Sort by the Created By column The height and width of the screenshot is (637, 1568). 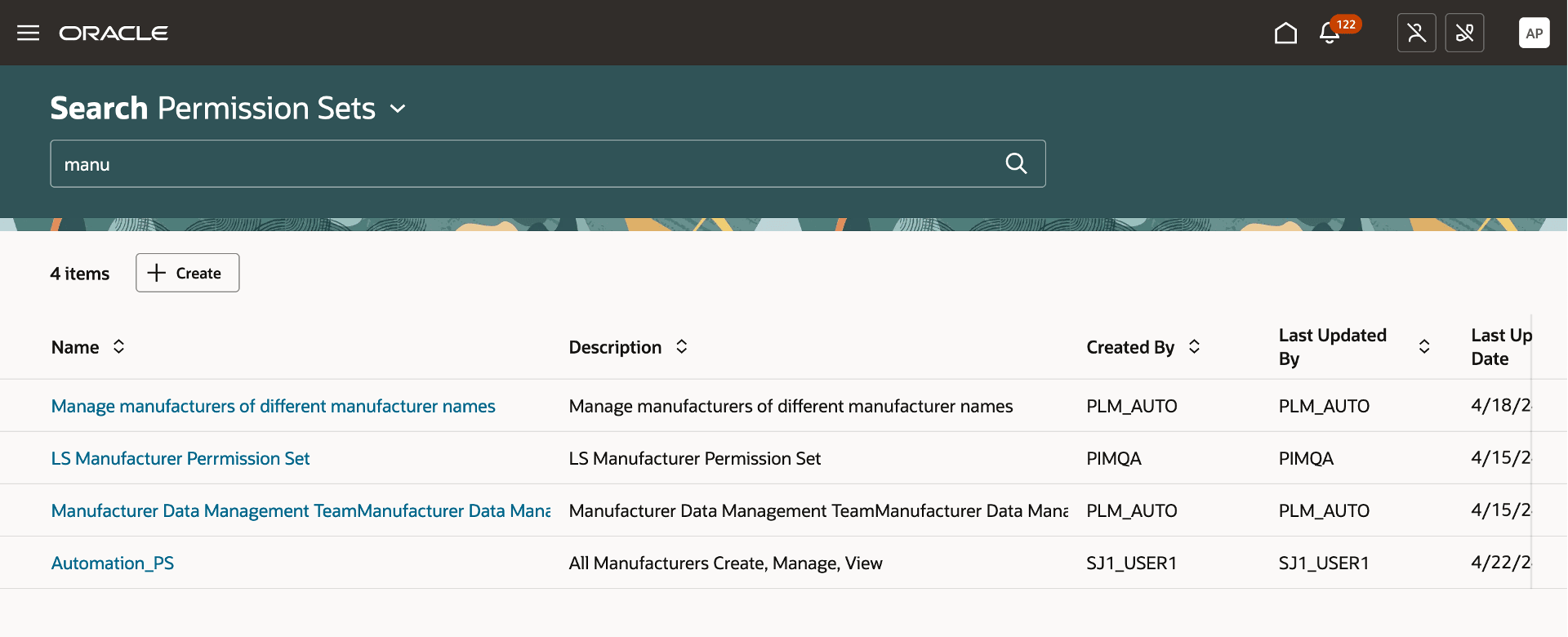(x=1194, y=346)
